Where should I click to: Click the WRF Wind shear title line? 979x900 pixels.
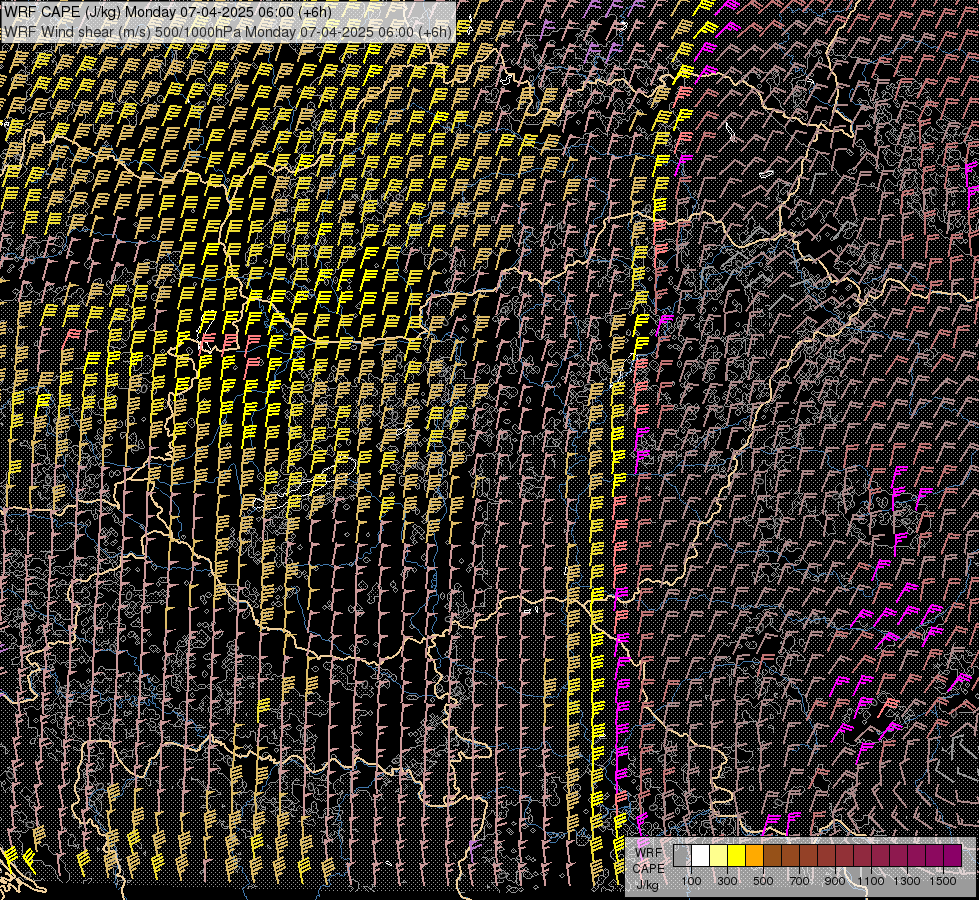coord(227,32)
